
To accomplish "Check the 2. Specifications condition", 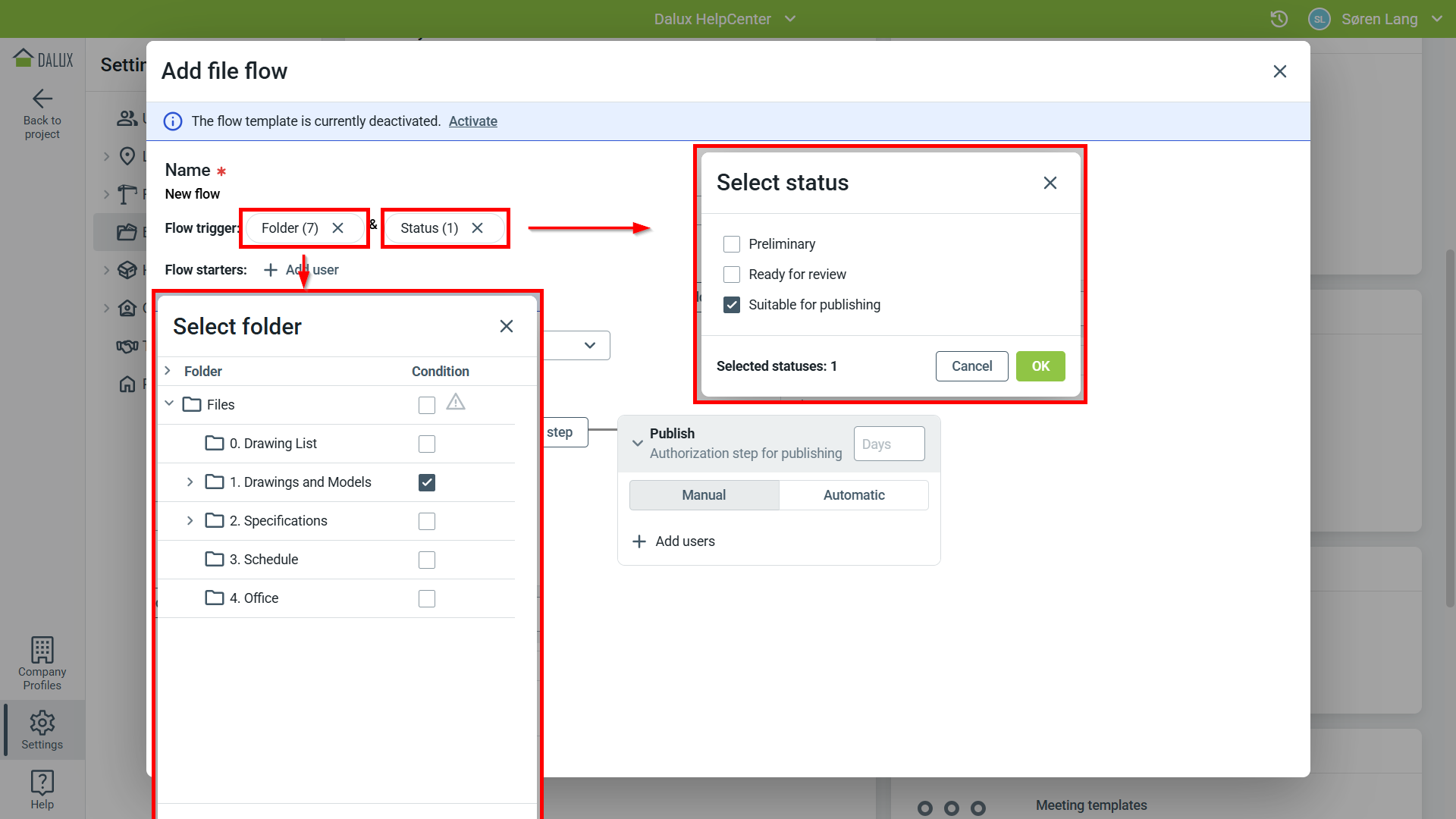I will tap(427, 521).
